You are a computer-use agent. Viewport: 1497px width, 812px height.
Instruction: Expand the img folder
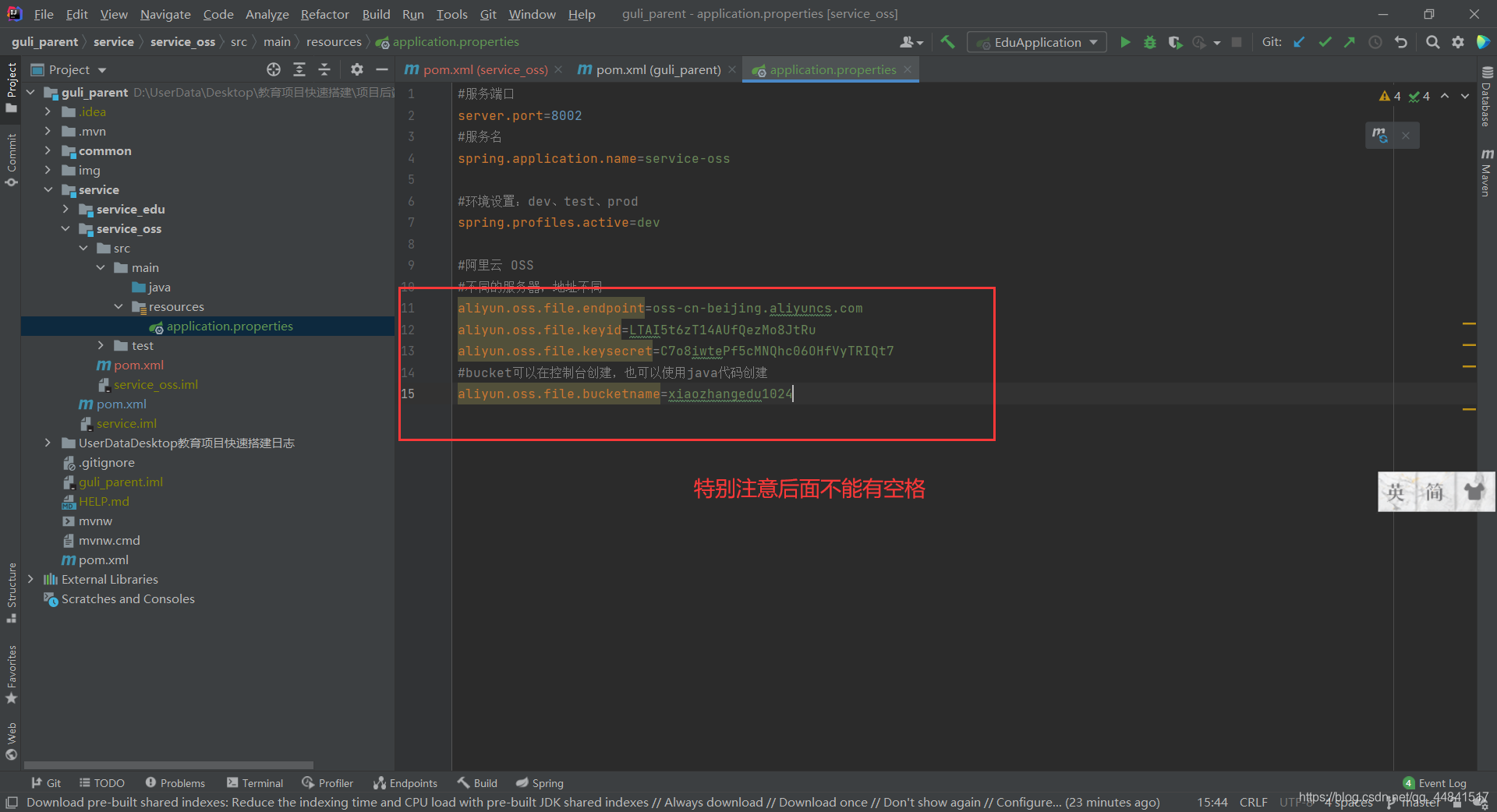point(48,170)
